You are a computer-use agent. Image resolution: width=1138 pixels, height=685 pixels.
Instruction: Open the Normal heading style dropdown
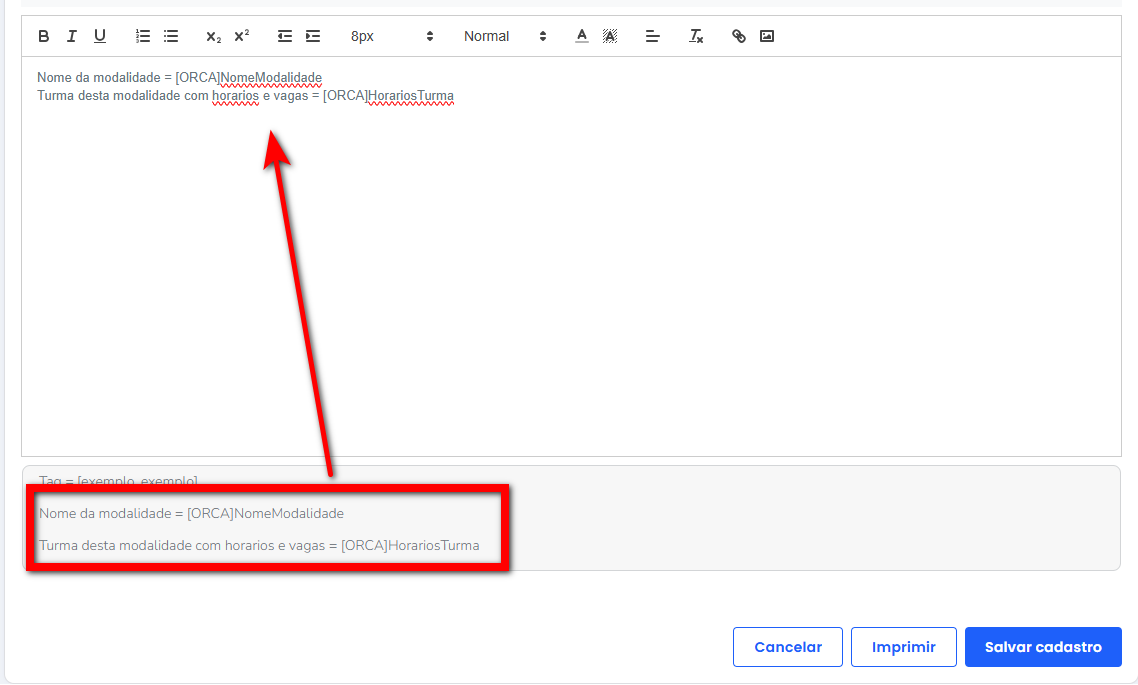pos(505,36)
